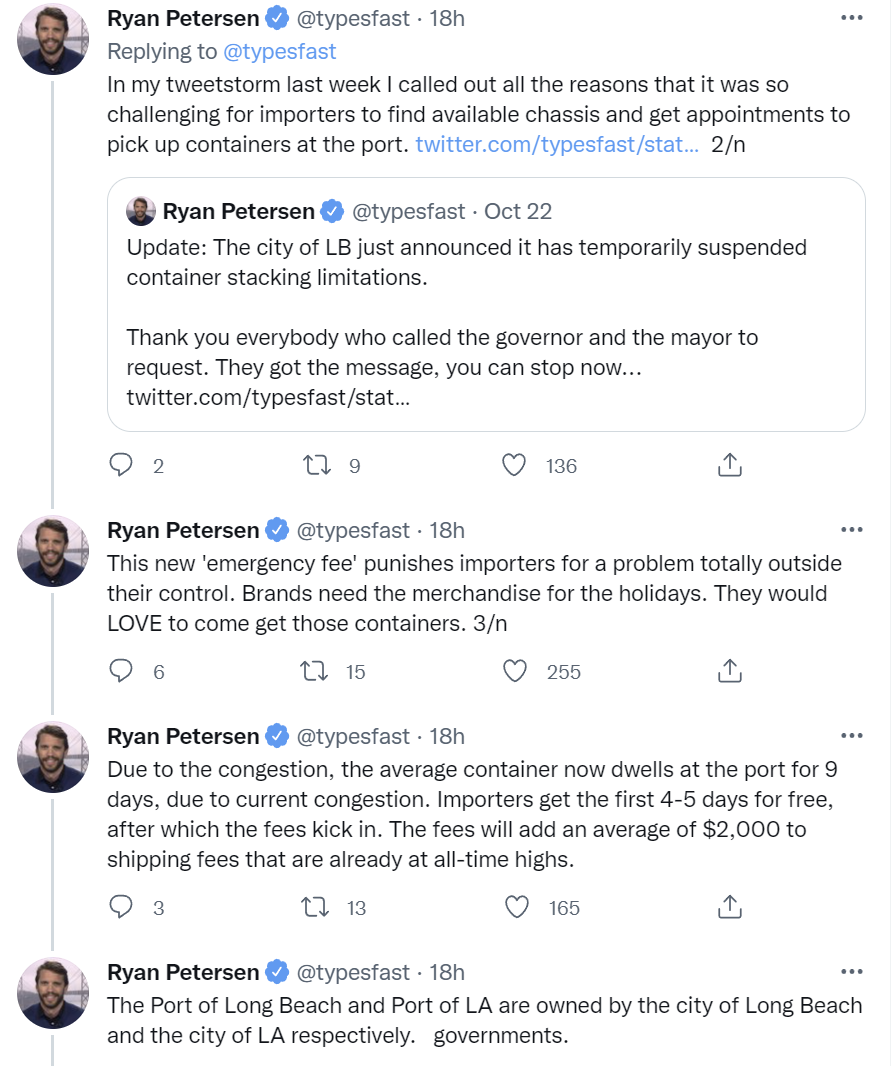Like the congestion tweet with 165 likes
Screen dimensions: 894x1066
517,907
